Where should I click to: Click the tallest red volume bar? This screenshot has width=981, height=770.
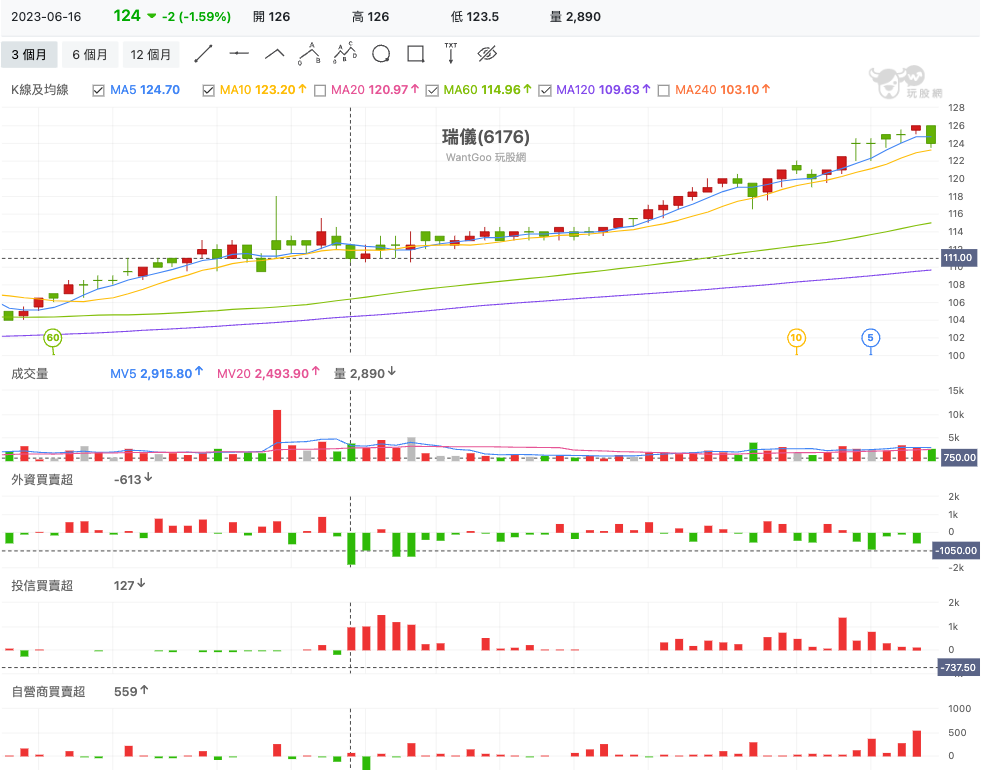277,435
